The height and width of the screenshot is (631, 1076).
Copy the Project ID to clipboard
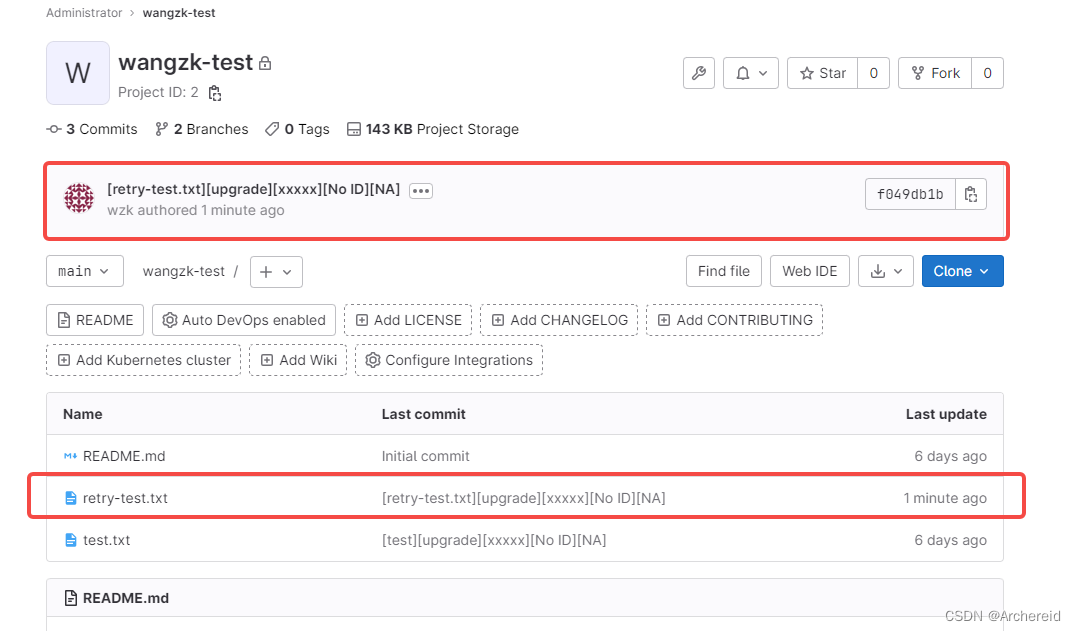point(215,91)
